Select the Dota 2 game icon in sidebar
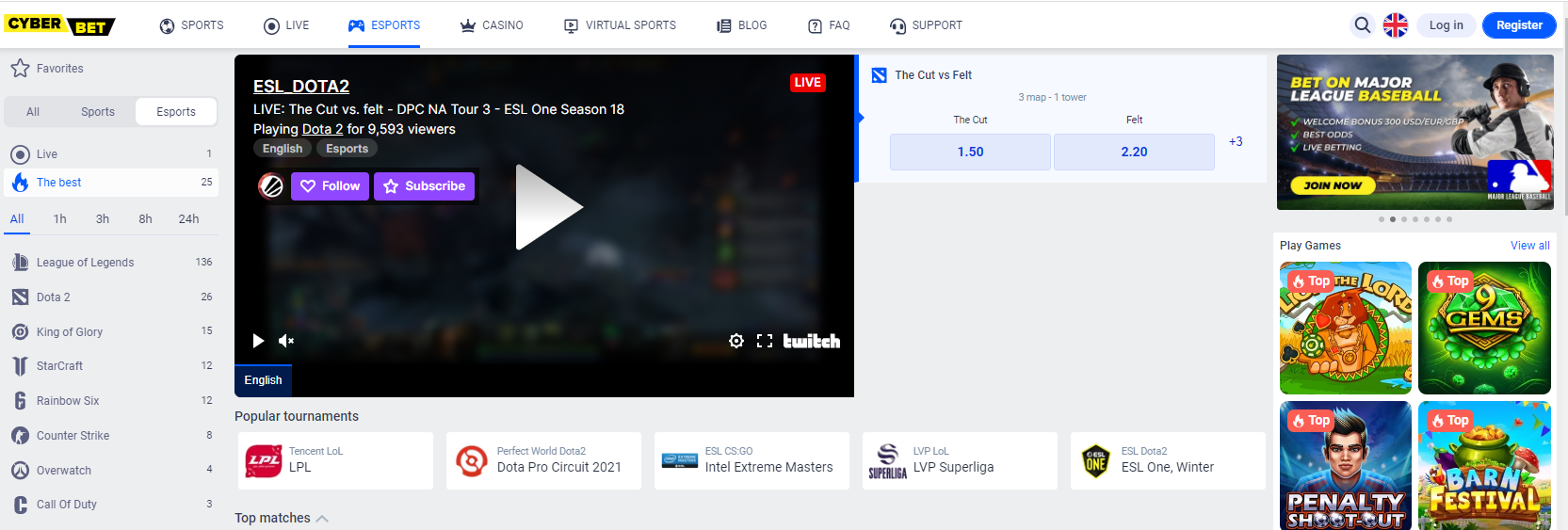The width and height of the screenshot is (1568, 530). tap(20, 297)
